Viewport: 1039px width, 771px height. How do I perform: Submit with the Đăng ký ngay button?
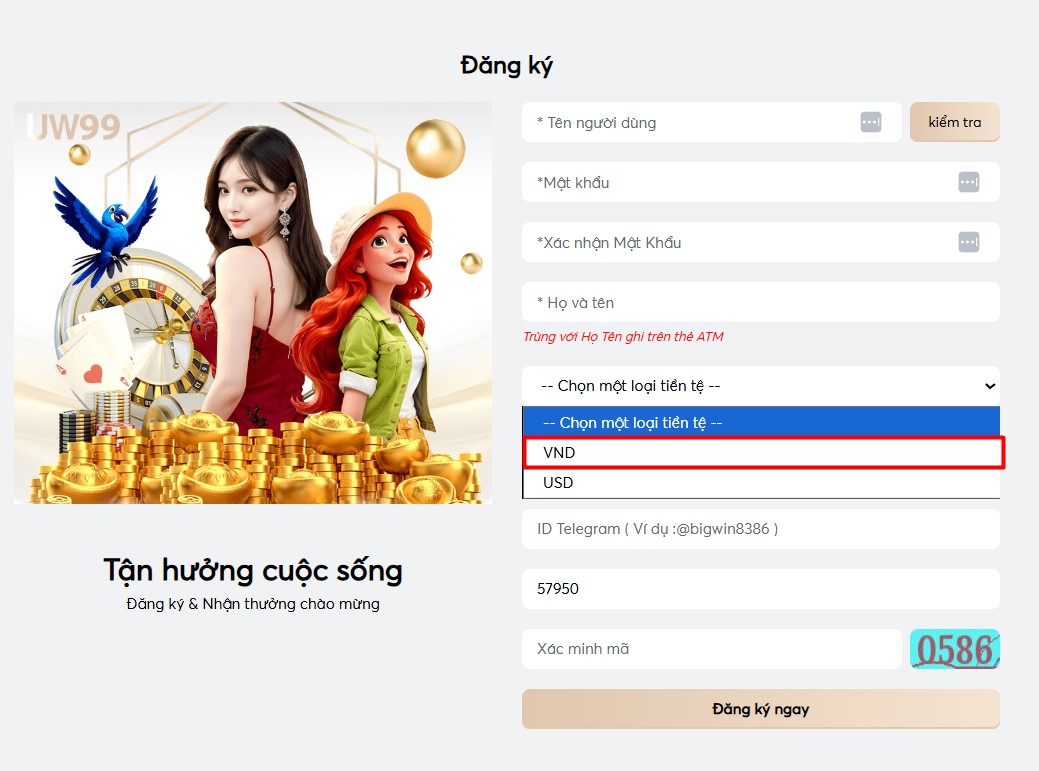pyautogui.click(x=761, y=709)
